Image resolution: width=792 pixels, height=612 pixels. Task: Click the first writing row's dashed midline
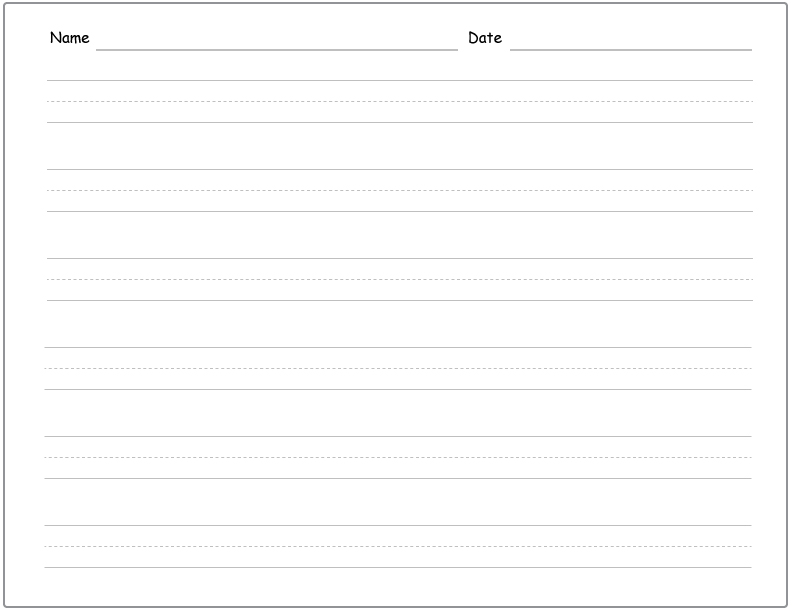[x=400, y=101]
